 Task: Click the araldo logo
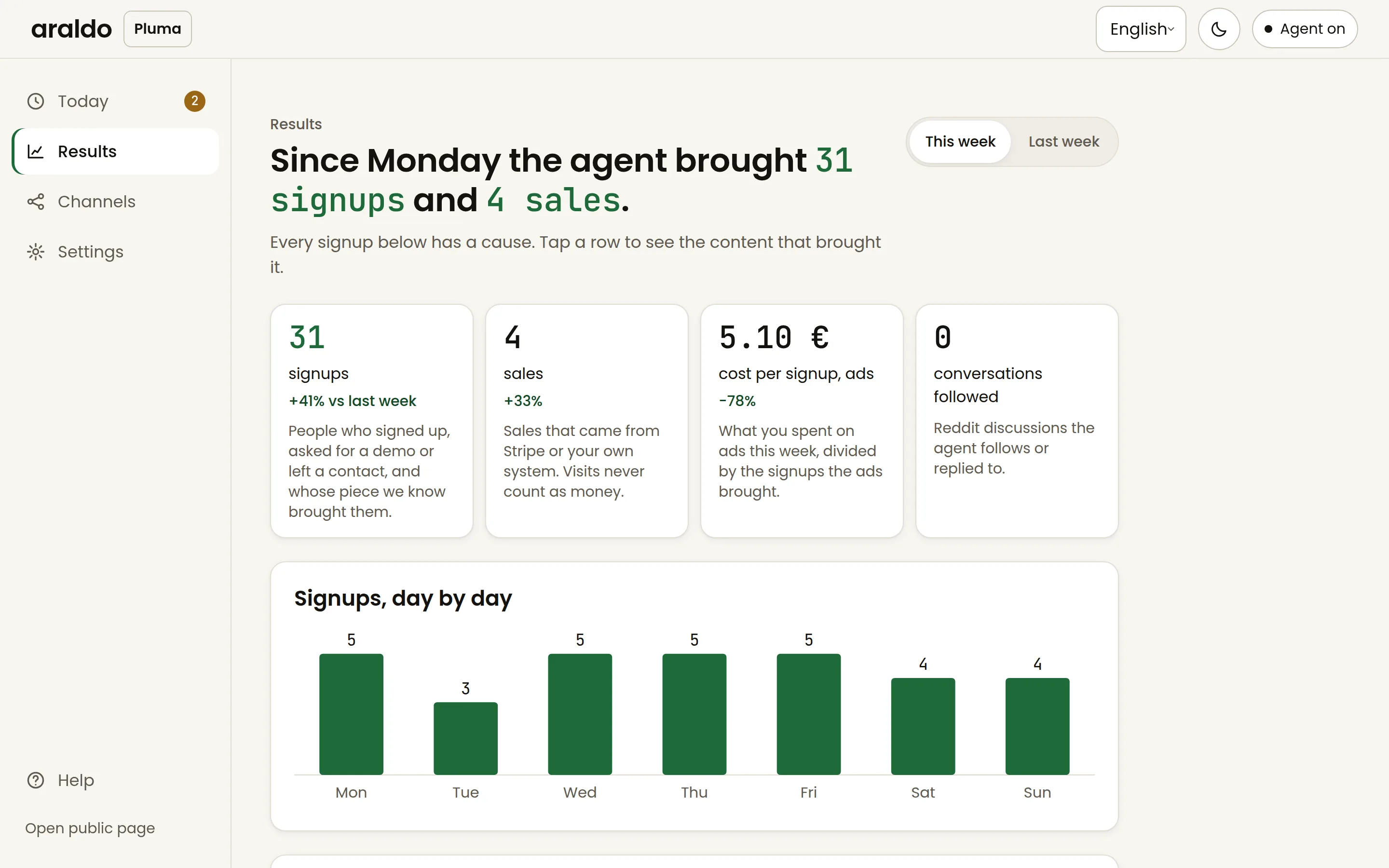click(71, 29)
